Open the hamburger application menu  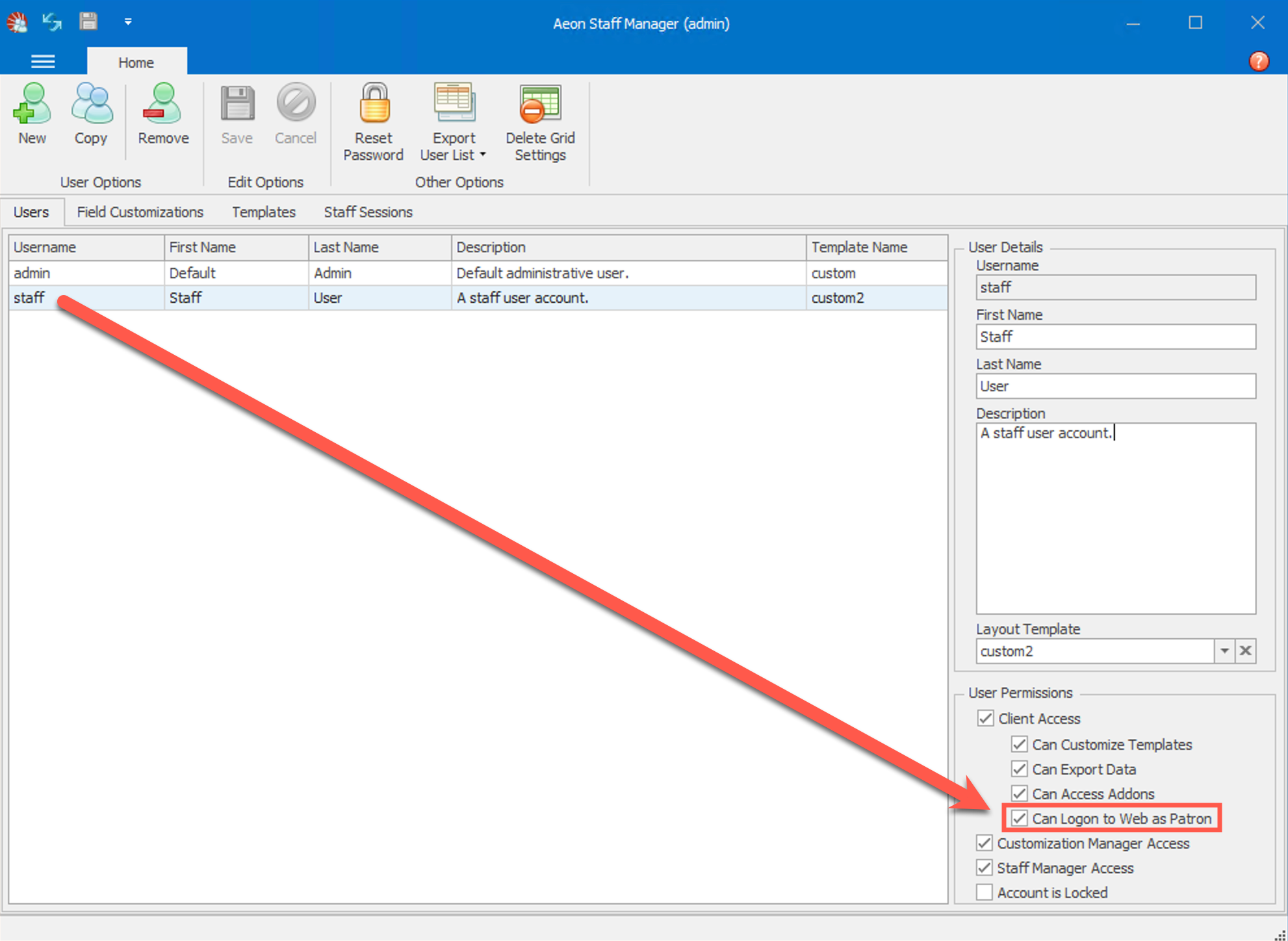[x=43, y=60]
